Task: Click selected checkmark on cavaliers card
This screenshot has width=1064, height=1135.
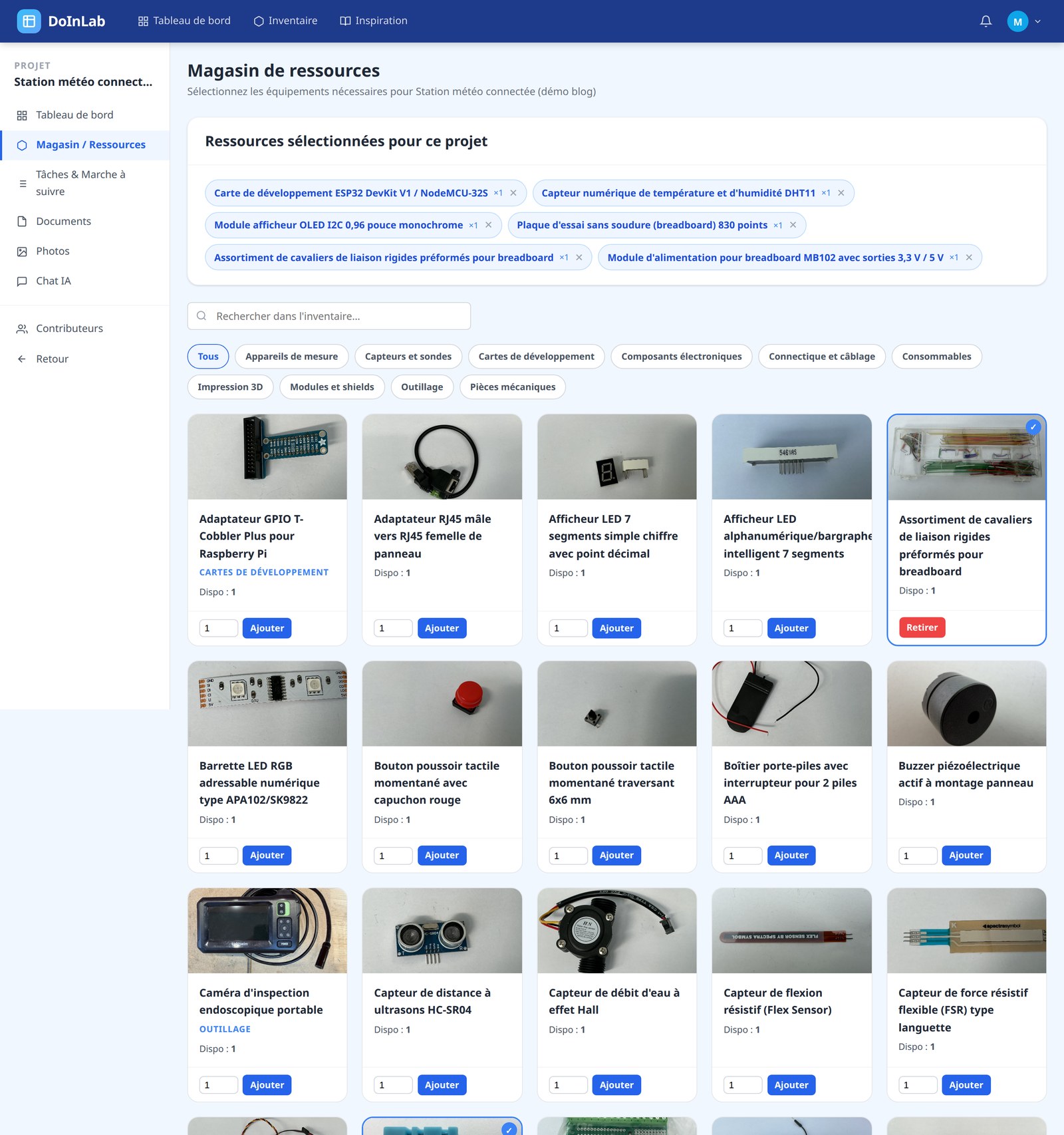Action: 1033,427
